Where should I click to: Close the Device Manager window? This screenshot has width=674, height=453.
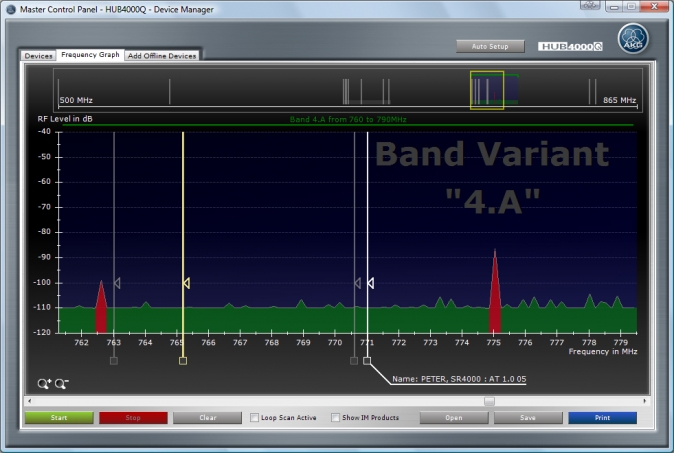pos(654,6)
